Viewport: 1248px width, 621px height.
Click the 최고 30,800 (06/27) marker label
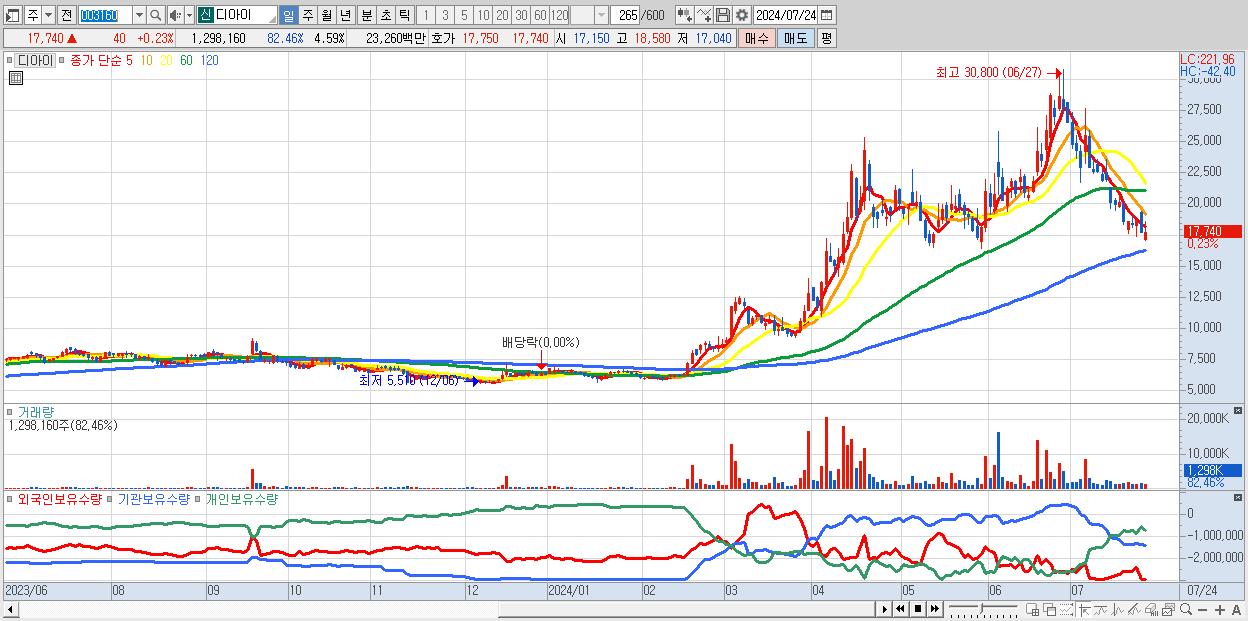click(988, 73)
